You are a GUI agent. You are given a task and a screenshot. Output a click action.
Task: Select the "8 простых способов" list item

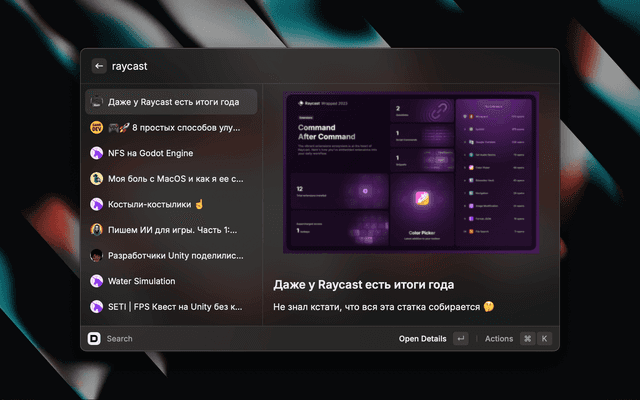point(175,128)
